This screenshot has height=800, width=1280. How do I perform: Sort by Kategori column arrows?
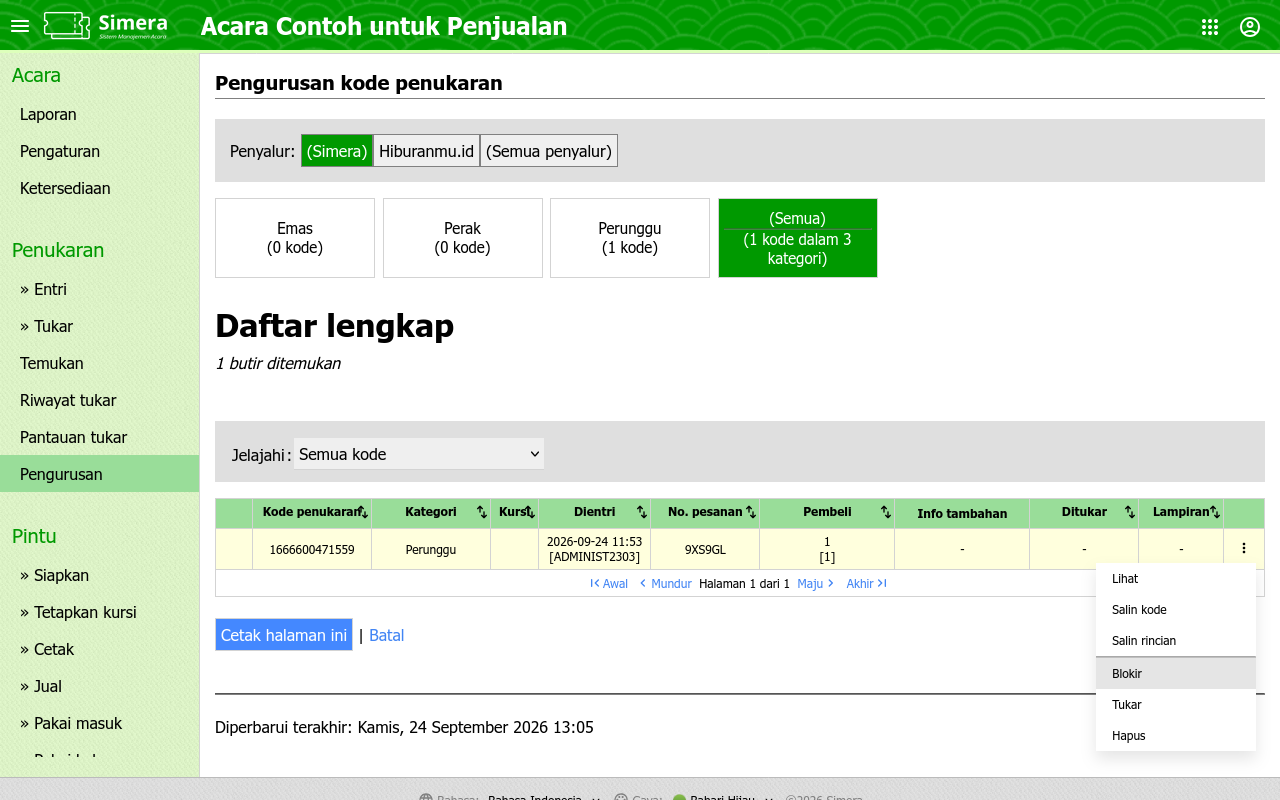pyautogui.click(x=482, y=513)
